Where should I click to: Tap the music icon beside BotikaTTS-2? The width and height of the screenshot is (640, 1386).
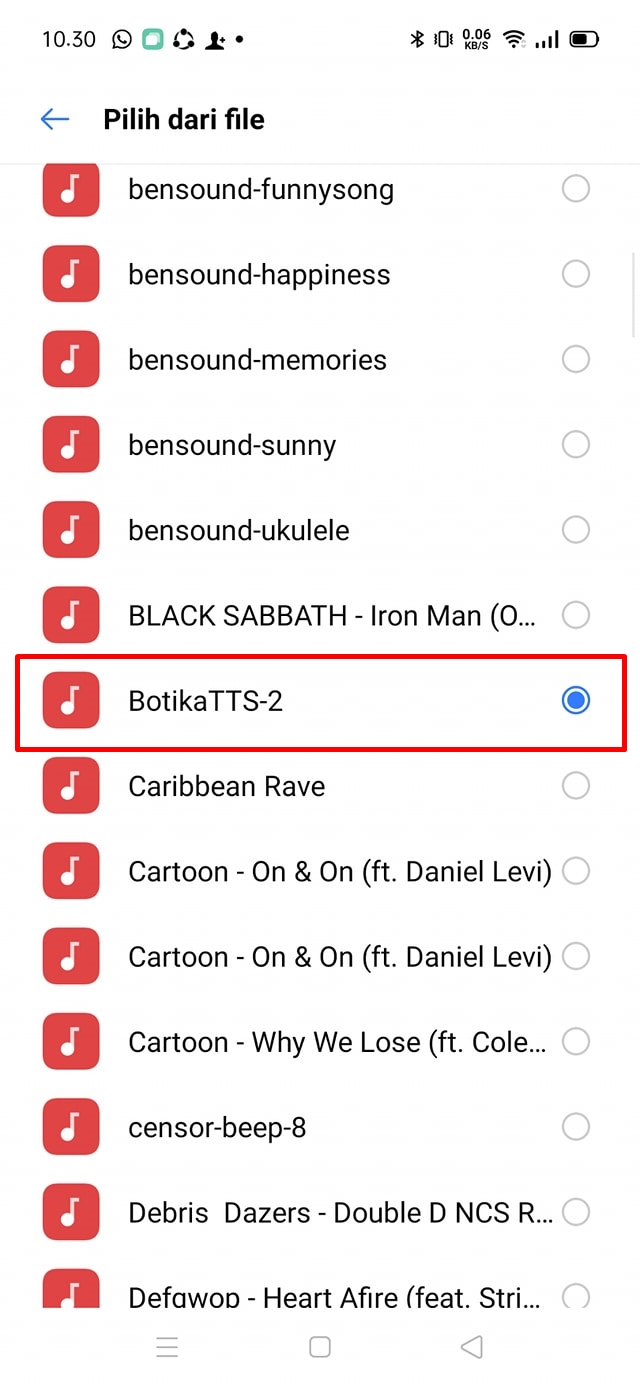[x=71, y=701]
